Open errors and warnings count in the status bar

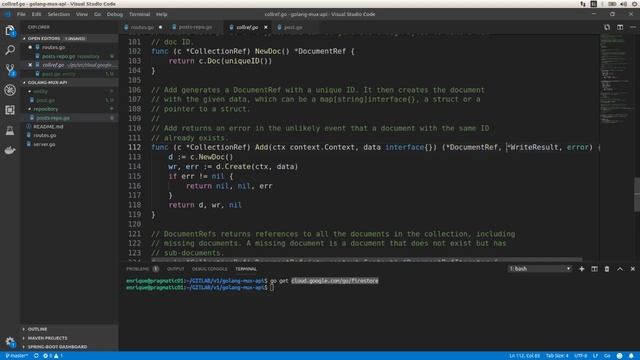(x=53, y=356)
